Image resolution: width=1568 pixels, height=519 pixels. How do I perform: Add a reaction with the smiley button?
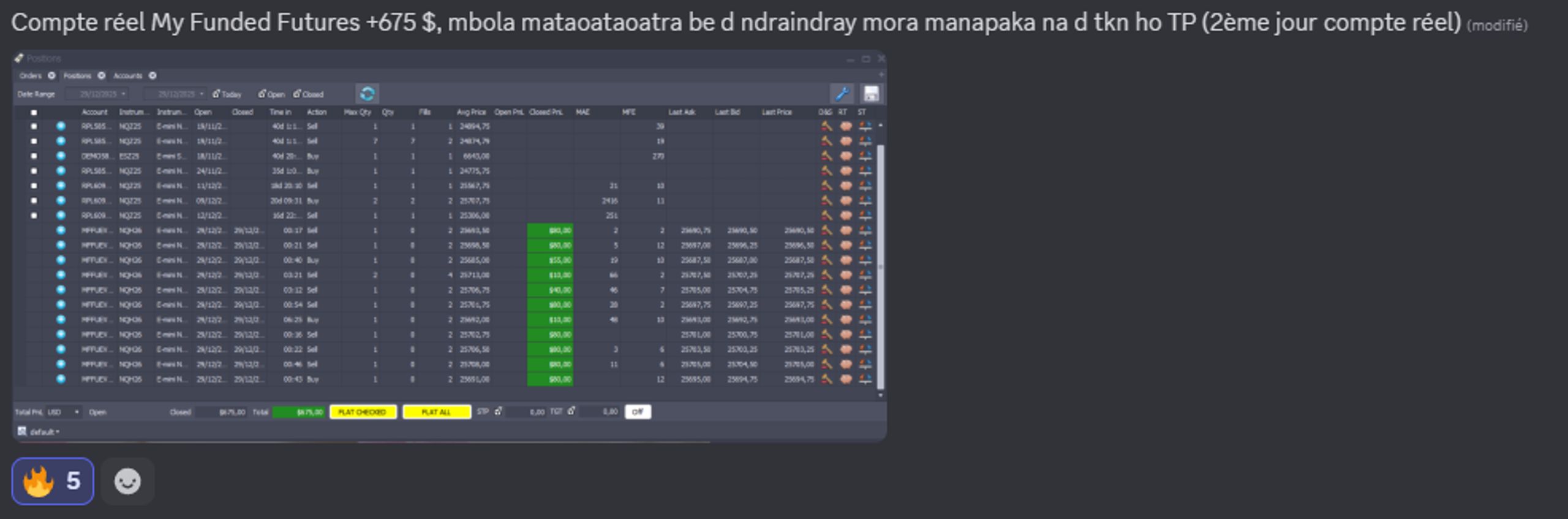(x=127, y=481)
